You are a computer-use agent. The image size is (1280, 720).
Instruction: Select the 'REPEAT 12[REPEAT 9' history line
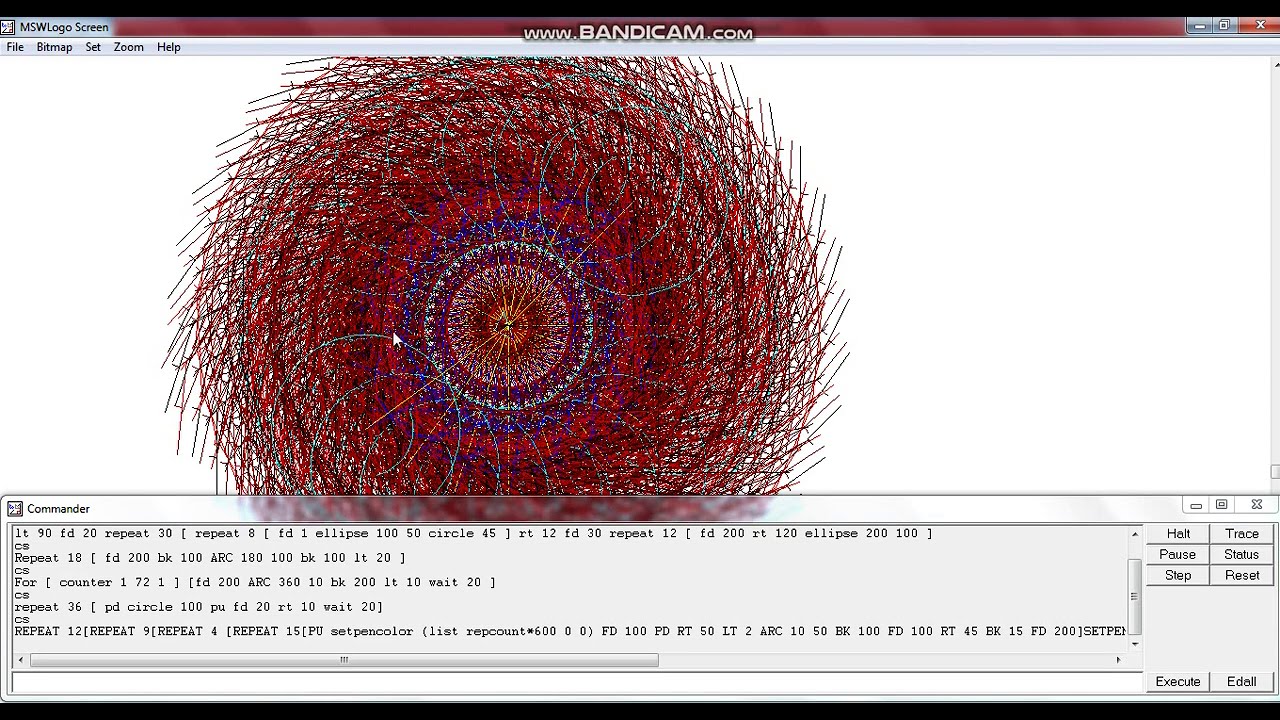pos(570,631)
